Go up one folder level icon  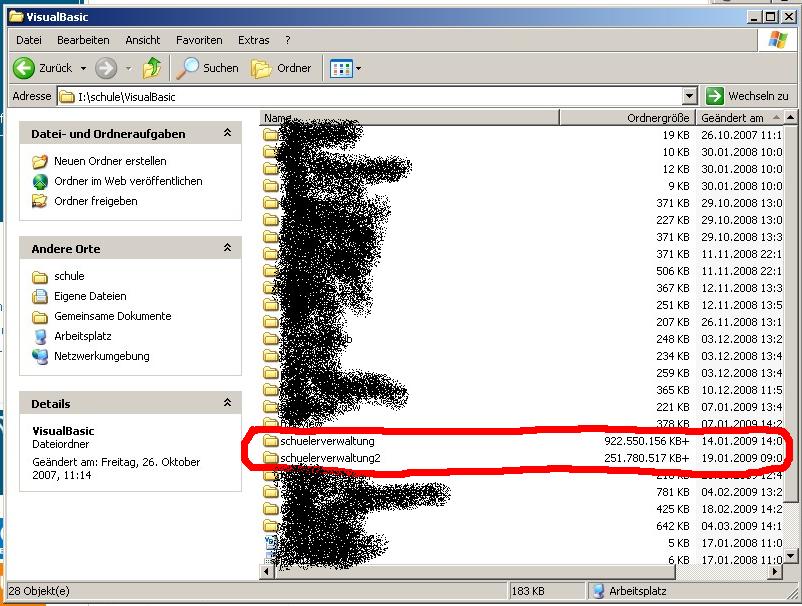pos(151,68)
